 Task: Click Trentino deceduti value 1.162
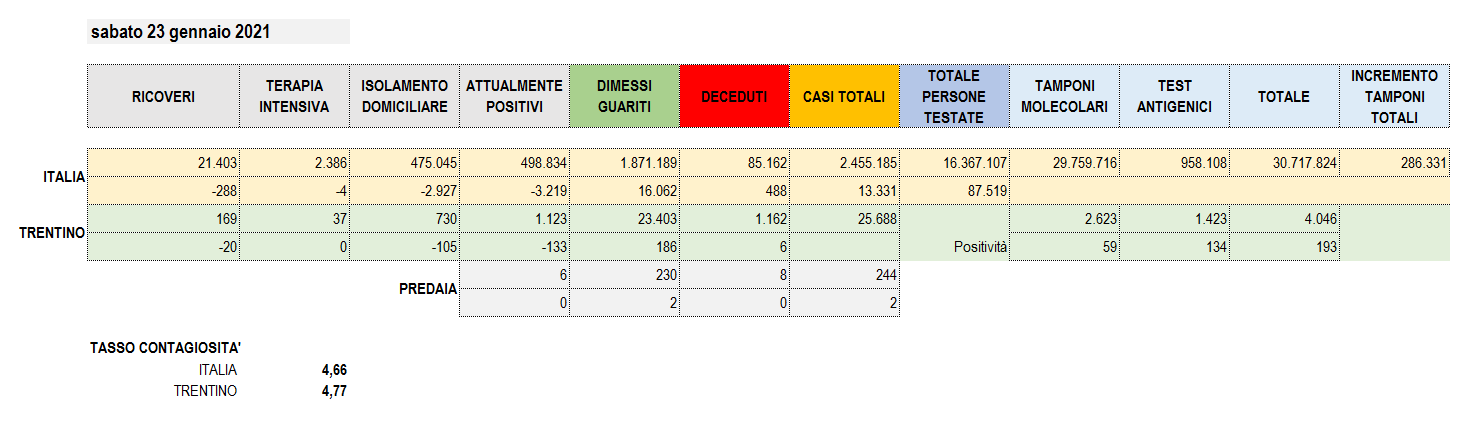[734, 218]
